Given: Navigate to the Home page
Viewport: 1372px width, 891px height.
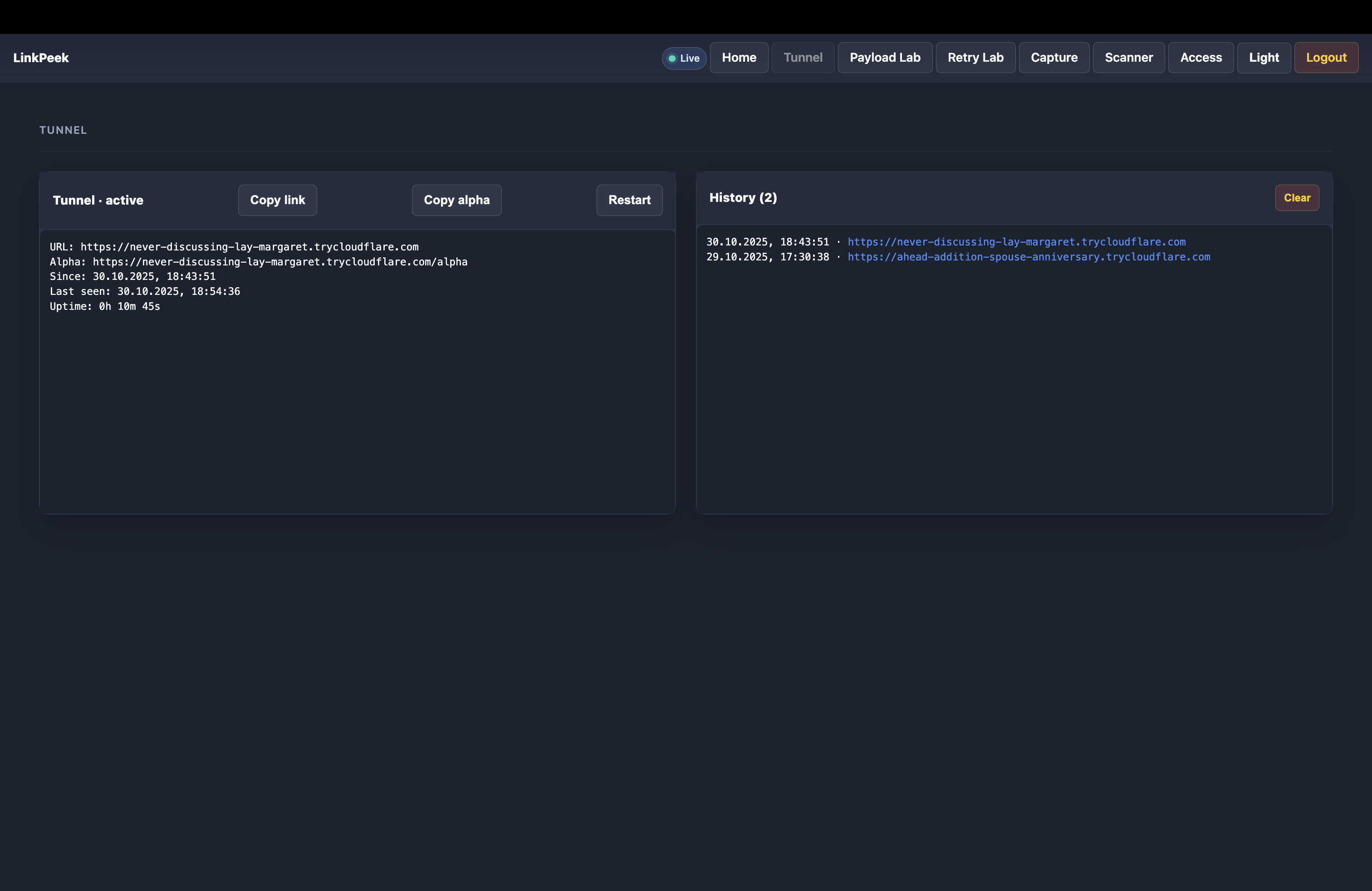Looking at the screenshot, I should coord(739,58).
